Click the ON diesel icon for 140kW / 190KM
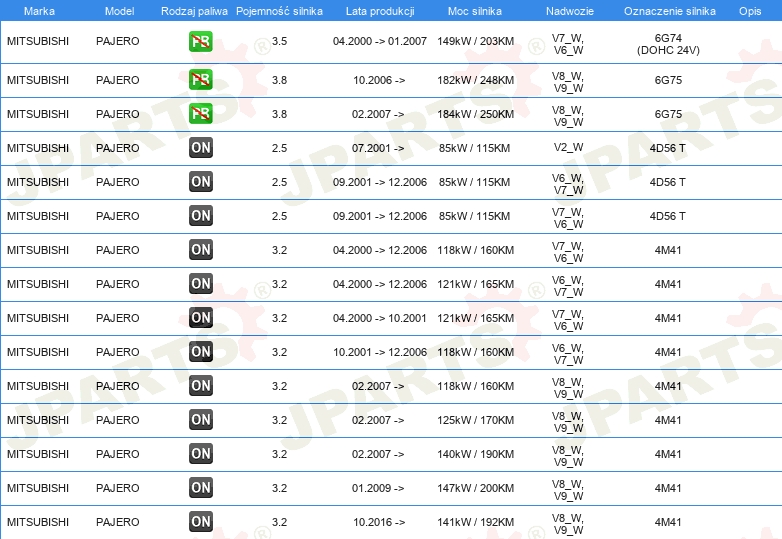 click(200, 454)
